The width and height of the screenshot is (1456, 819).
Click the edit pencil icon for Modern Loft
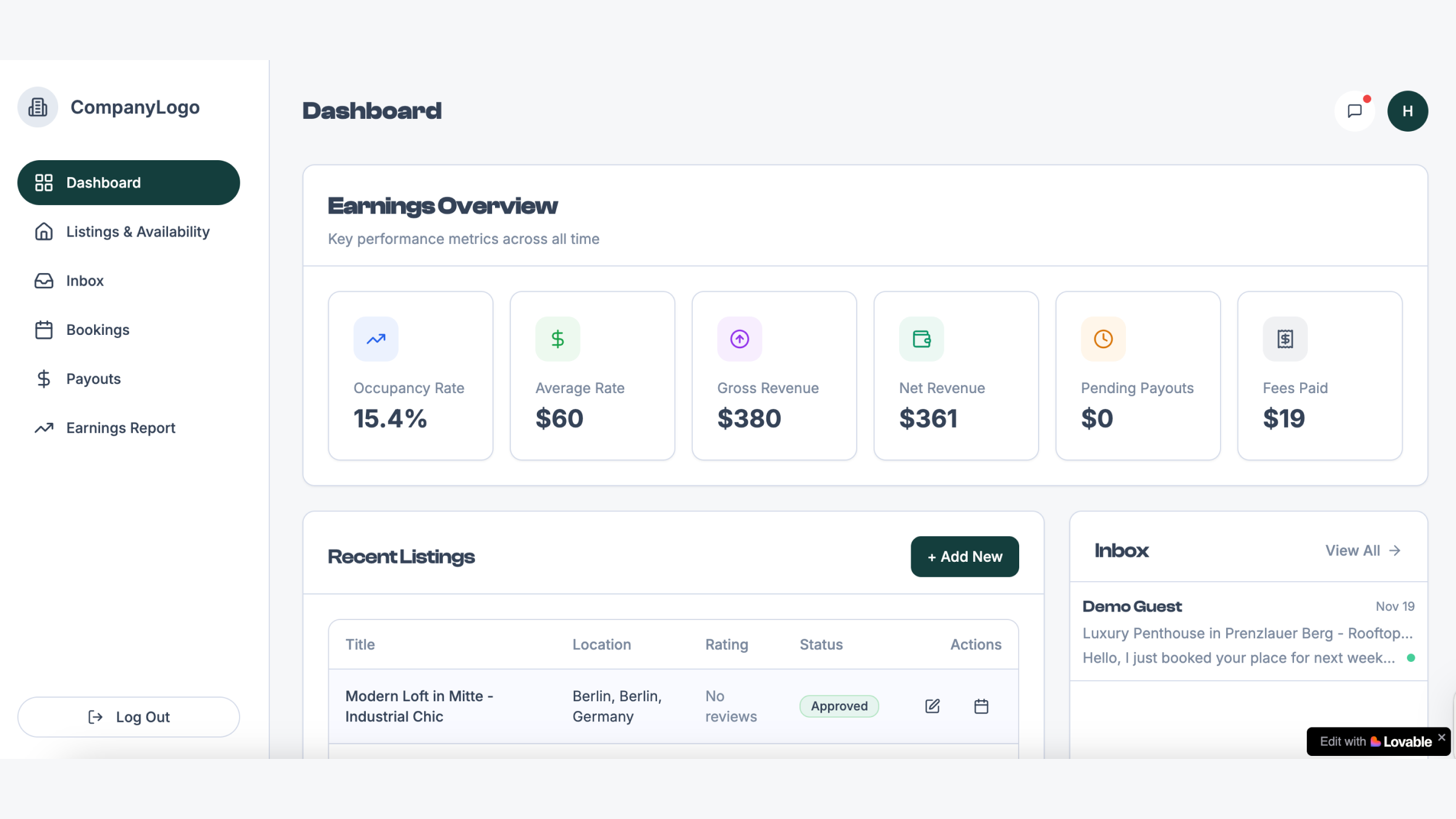(x=932, y=706)
